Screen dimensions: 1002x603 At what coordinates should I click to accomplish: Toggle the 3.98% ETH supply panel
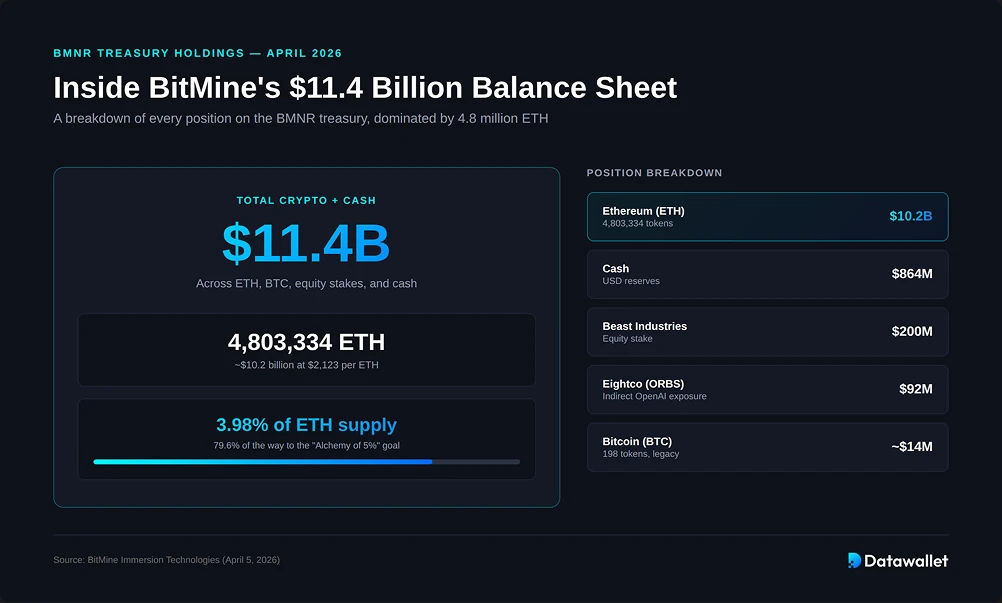pyautogui.click(x=306, y=438)
